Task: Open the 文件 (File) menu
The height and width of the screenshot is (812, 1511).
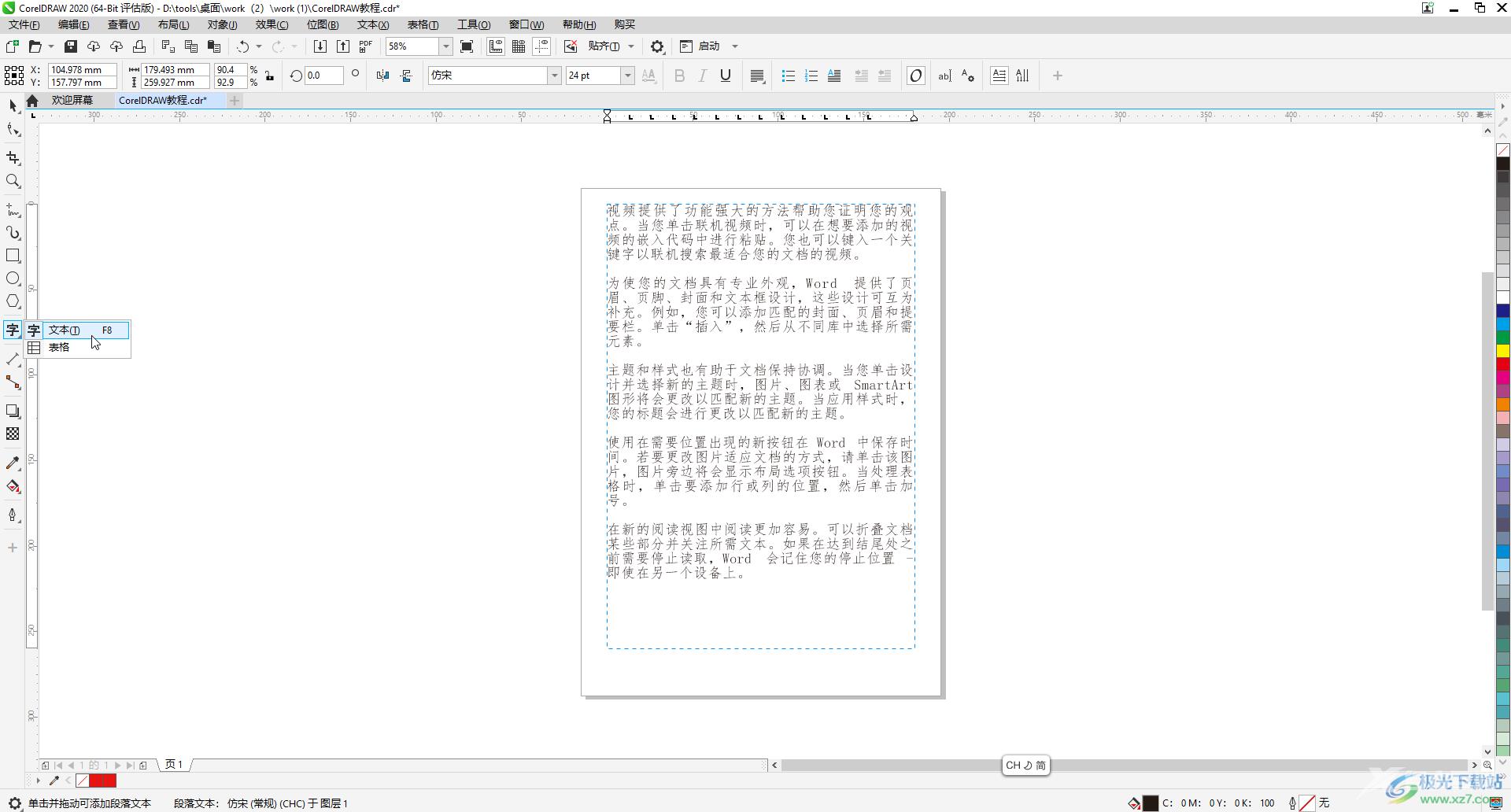Action: pyautogui.click(x=24, y=24)
